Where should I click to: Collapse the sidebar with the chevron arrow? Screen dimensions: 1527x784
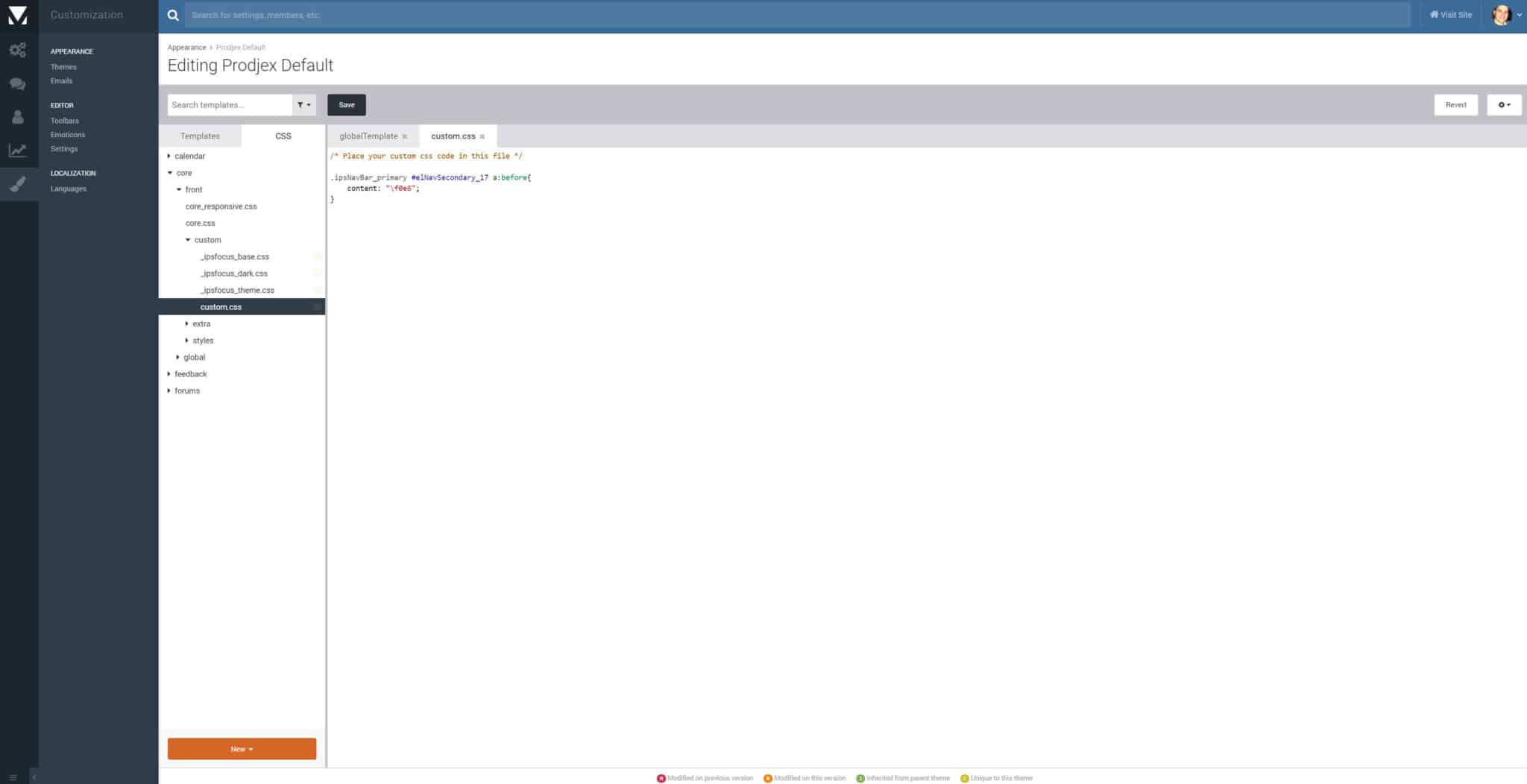(x=34, y=777)
